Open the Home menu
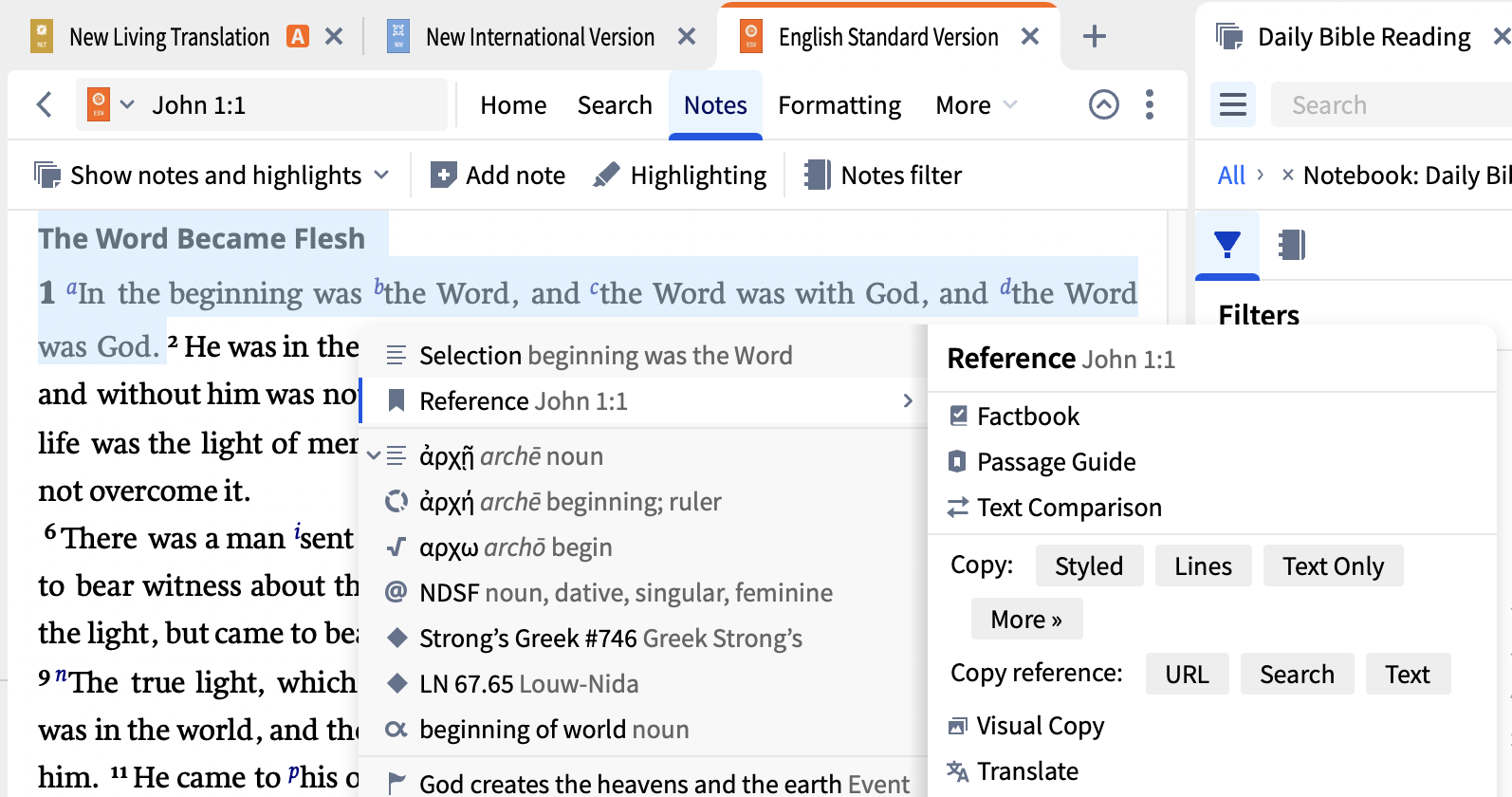The image size is (1512, 797). click(x=513, y=105)
